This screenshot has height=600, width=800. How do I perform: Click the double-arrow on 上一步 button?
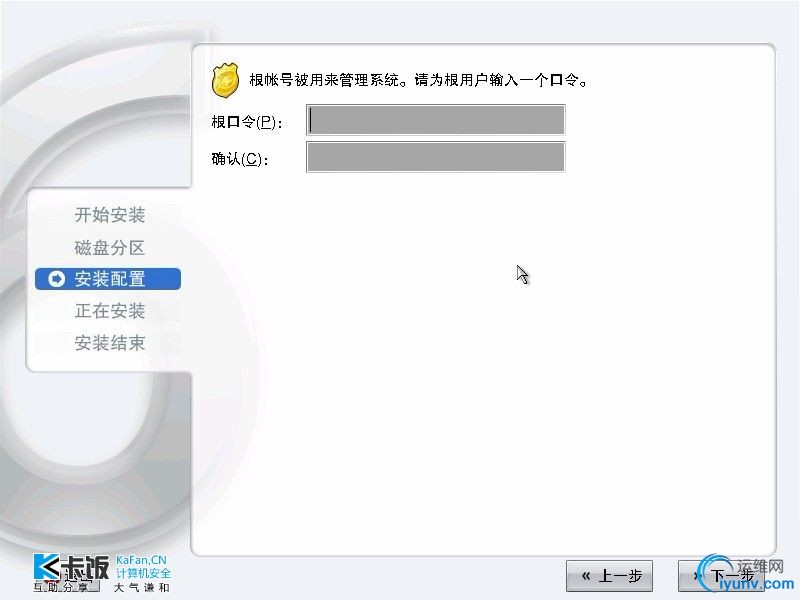(x=586, y=576)
